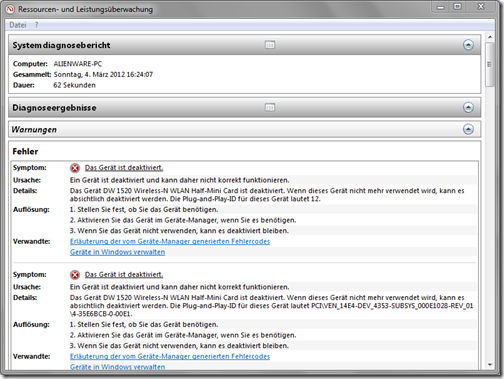Open first 'Das Gerät ist deaktiviert.' symptom link
This screenshot has height=379, width=504.
pos(124,168)
